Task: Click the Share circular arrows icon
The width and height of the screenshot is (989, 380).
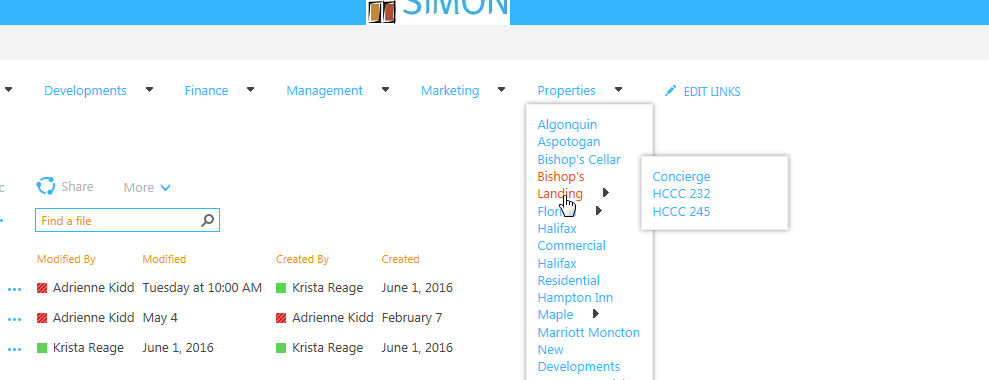Action: tap(45, 186)
